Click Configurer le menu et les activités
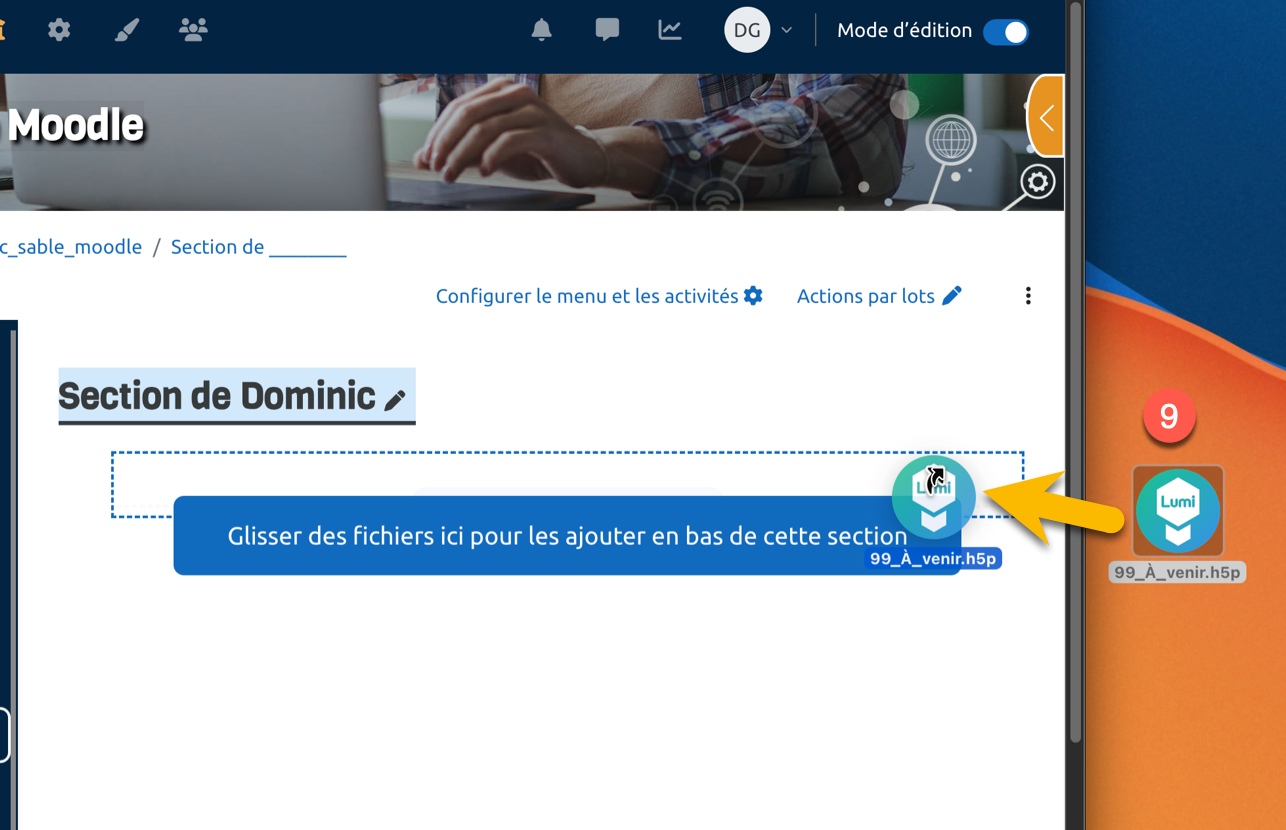The height and width of the screenshot is (830, 1286). click(599, 296)
